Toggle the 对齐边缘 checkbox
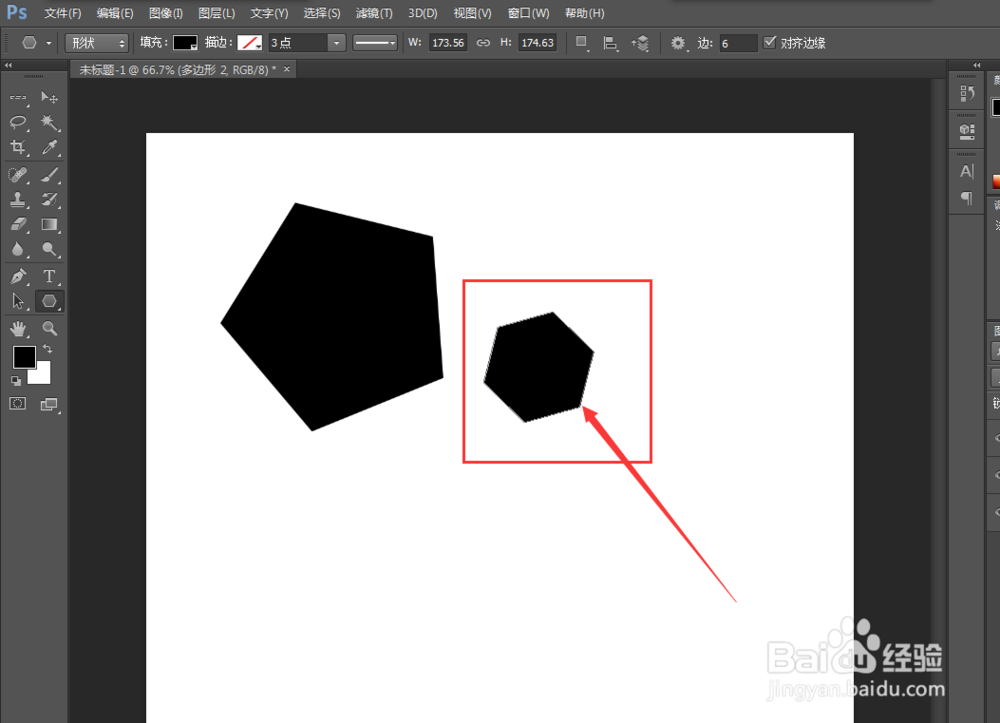 click(x=770, y=42)
